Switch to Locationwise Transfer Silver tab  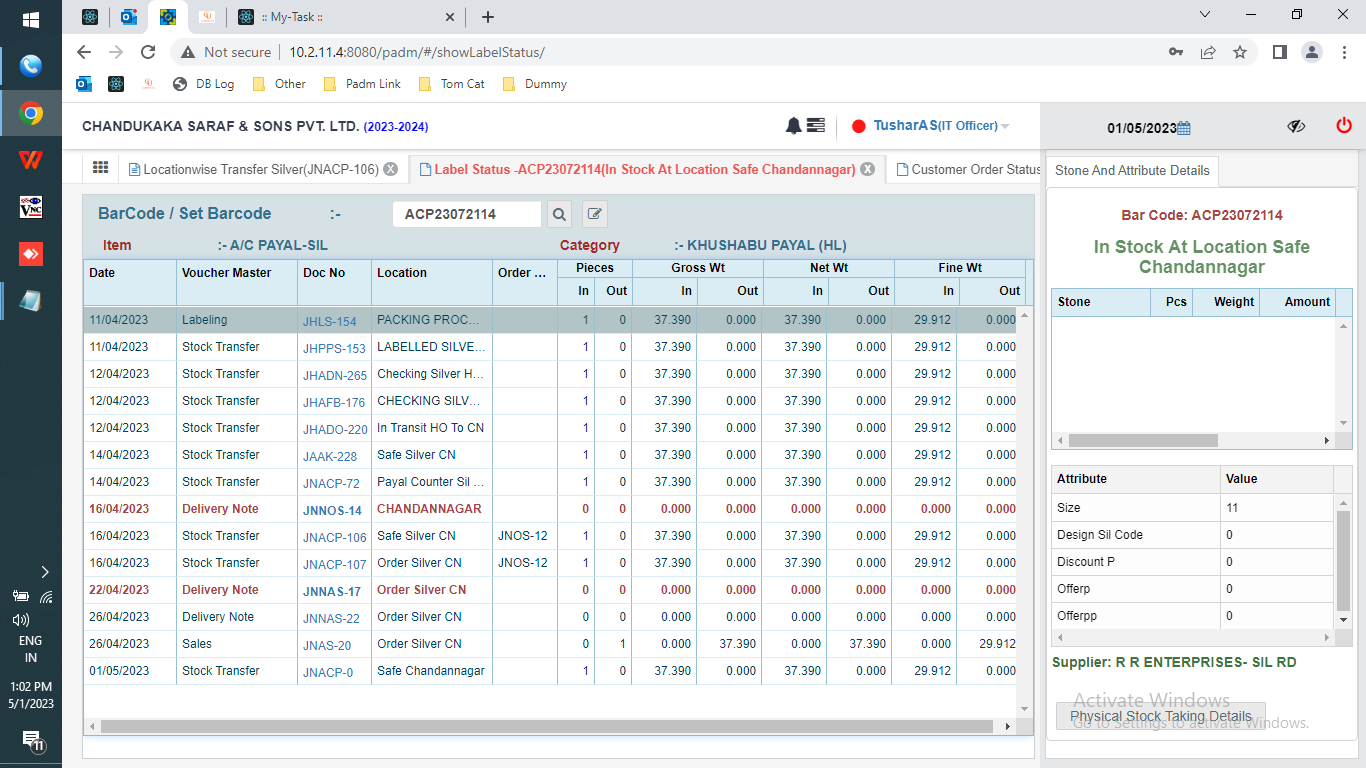(261, 170)
